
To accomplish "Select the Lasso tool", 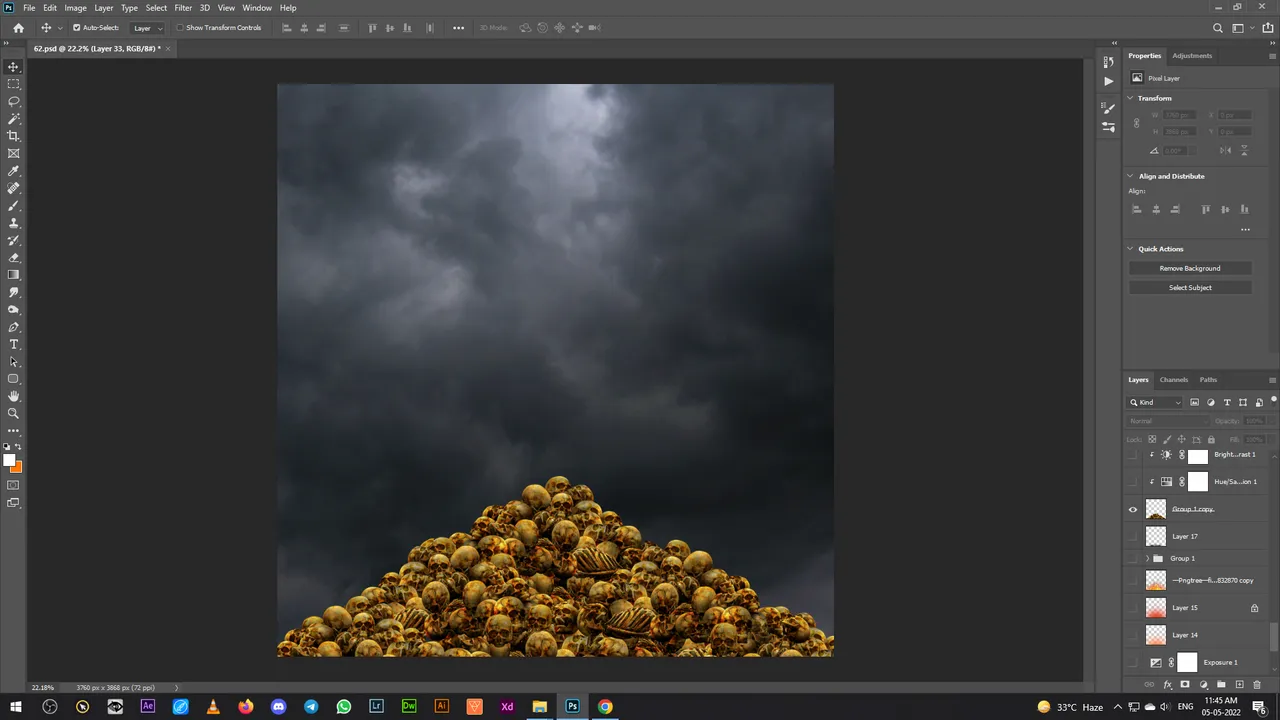I will 14,101.
